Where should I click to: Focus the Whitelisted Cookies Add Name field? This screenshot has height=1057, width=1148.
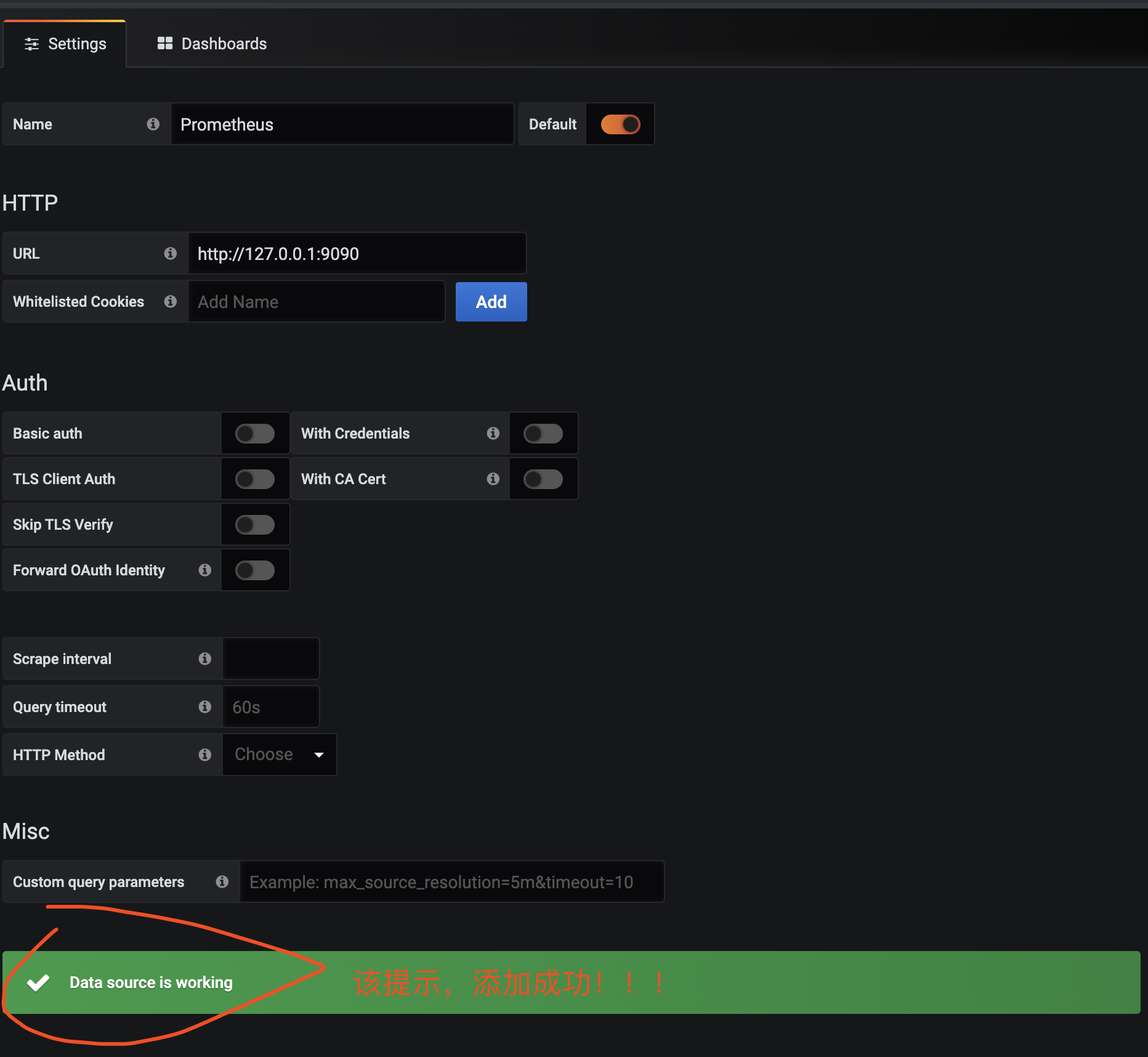coord(317,302)
